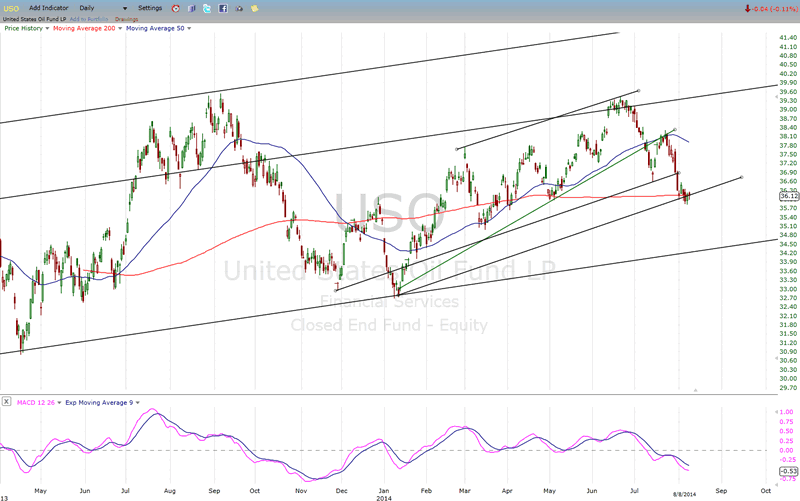Screen dimensions: 800x501
Task: Expand the MACD 12 26 dropdown arrow
Action: click(60, 403)
